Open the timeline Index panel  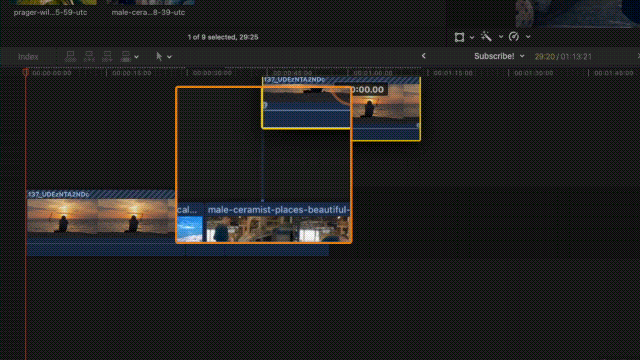(28, 57)
